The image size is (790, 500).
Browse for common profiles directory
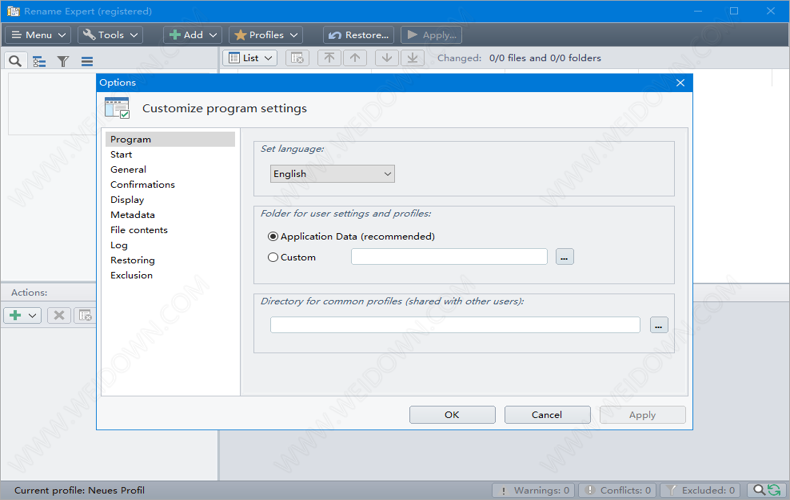coord(659,325)
